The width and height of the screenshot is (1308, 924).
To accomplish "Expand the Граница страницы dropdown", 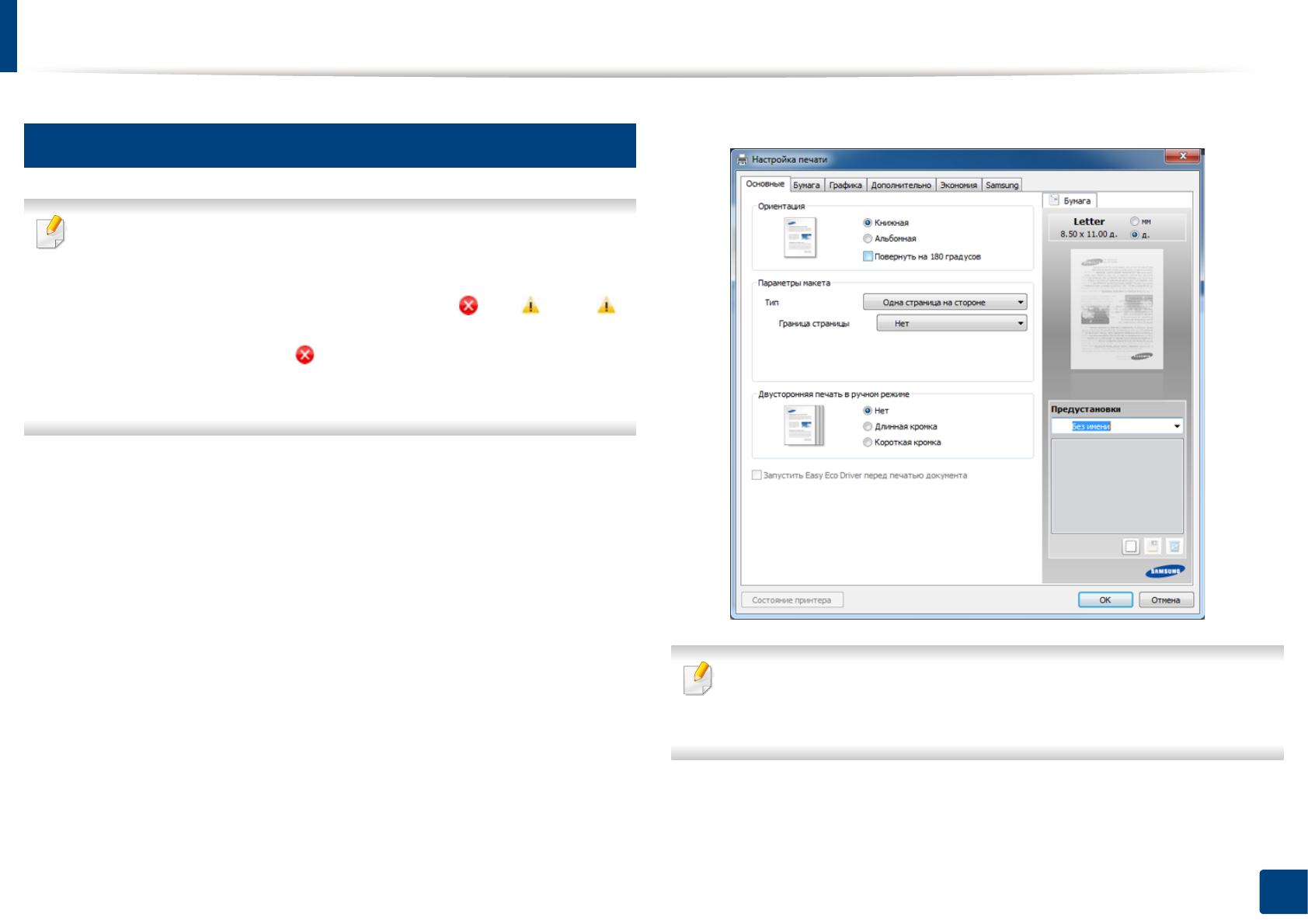I will point(951,324).
